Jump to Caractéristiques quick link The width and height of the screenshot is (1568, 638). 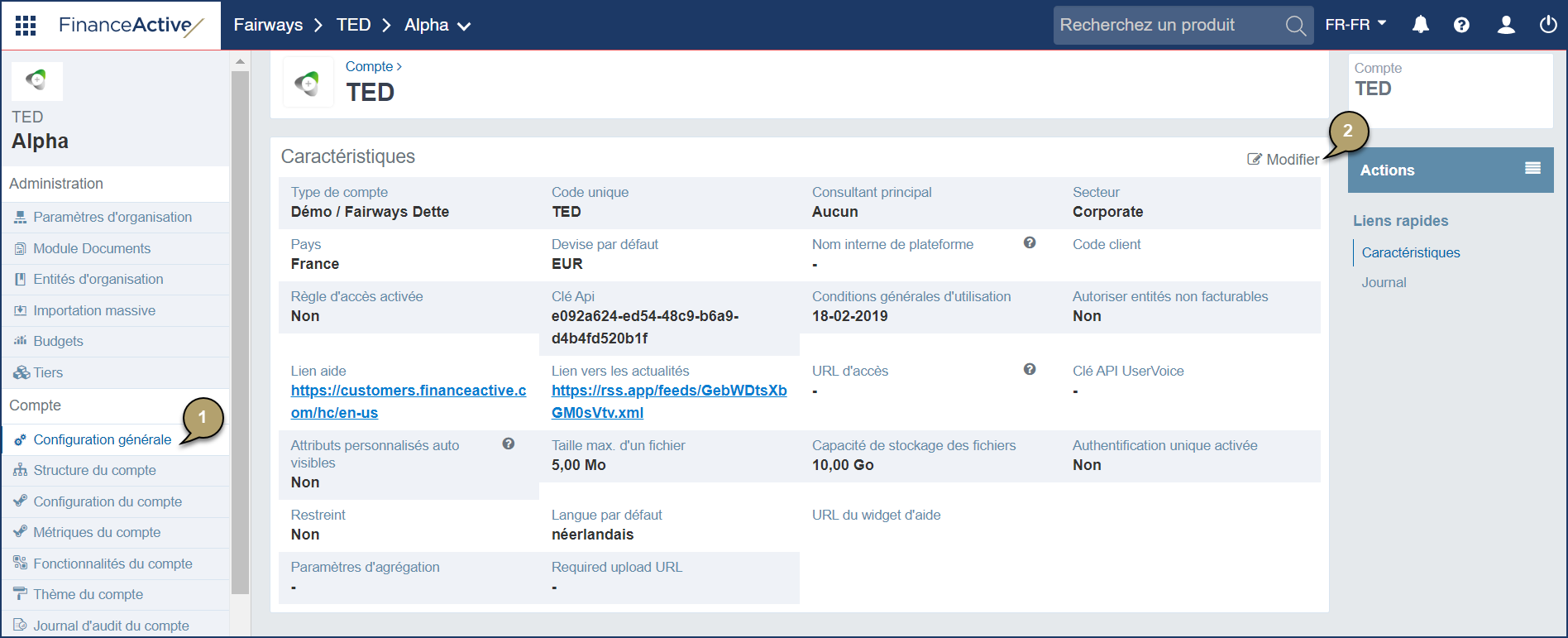[1410, 252]
